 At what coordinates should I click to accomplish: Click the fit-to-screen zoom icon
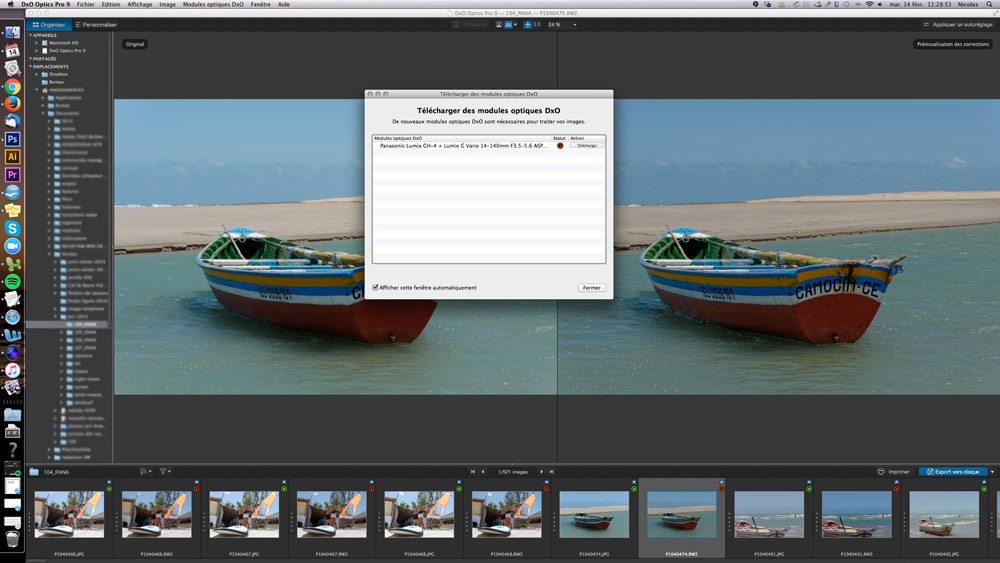[527, 25]
